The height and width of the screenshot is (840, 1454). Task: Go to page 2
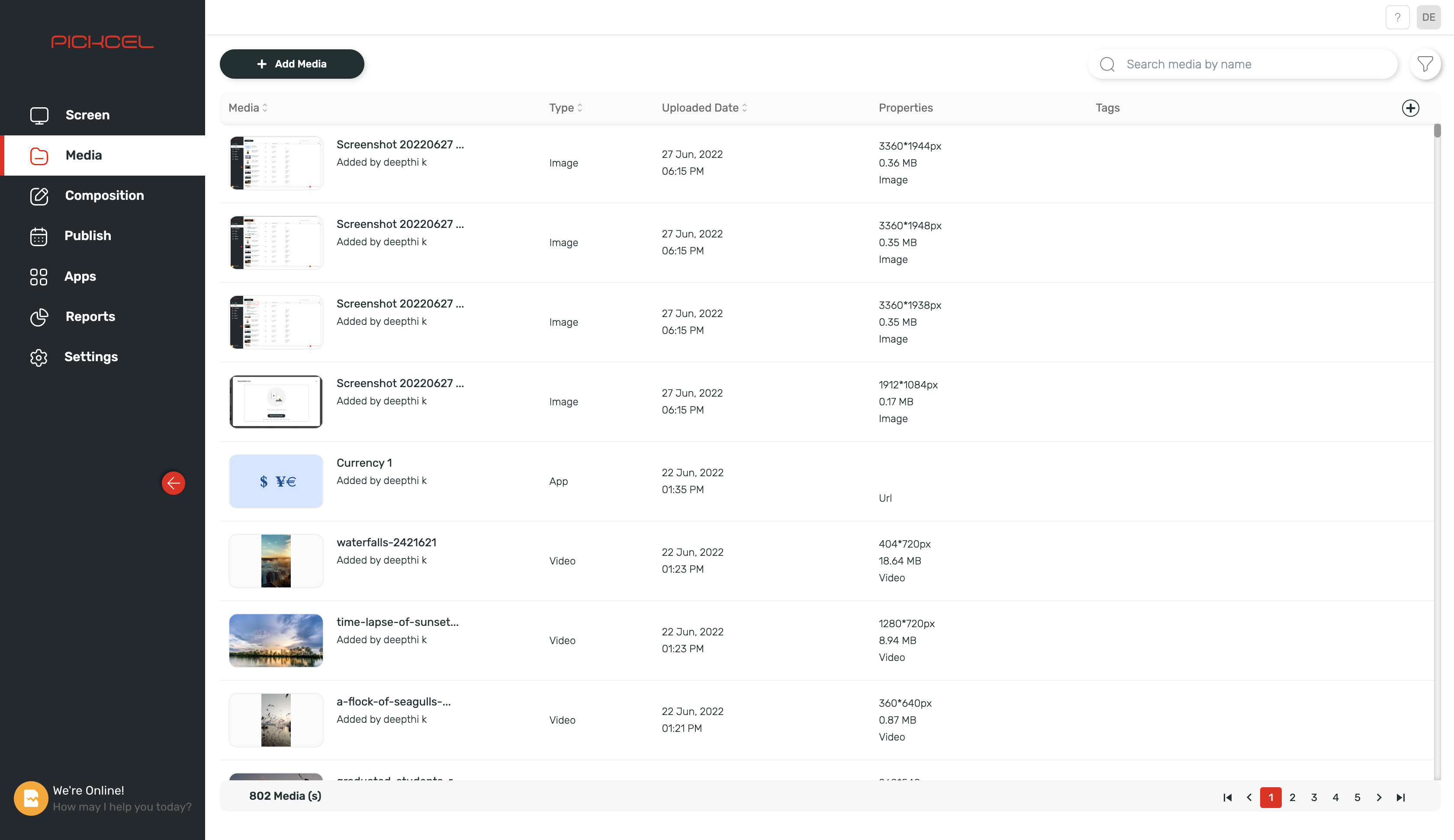tap(1293, 797)
